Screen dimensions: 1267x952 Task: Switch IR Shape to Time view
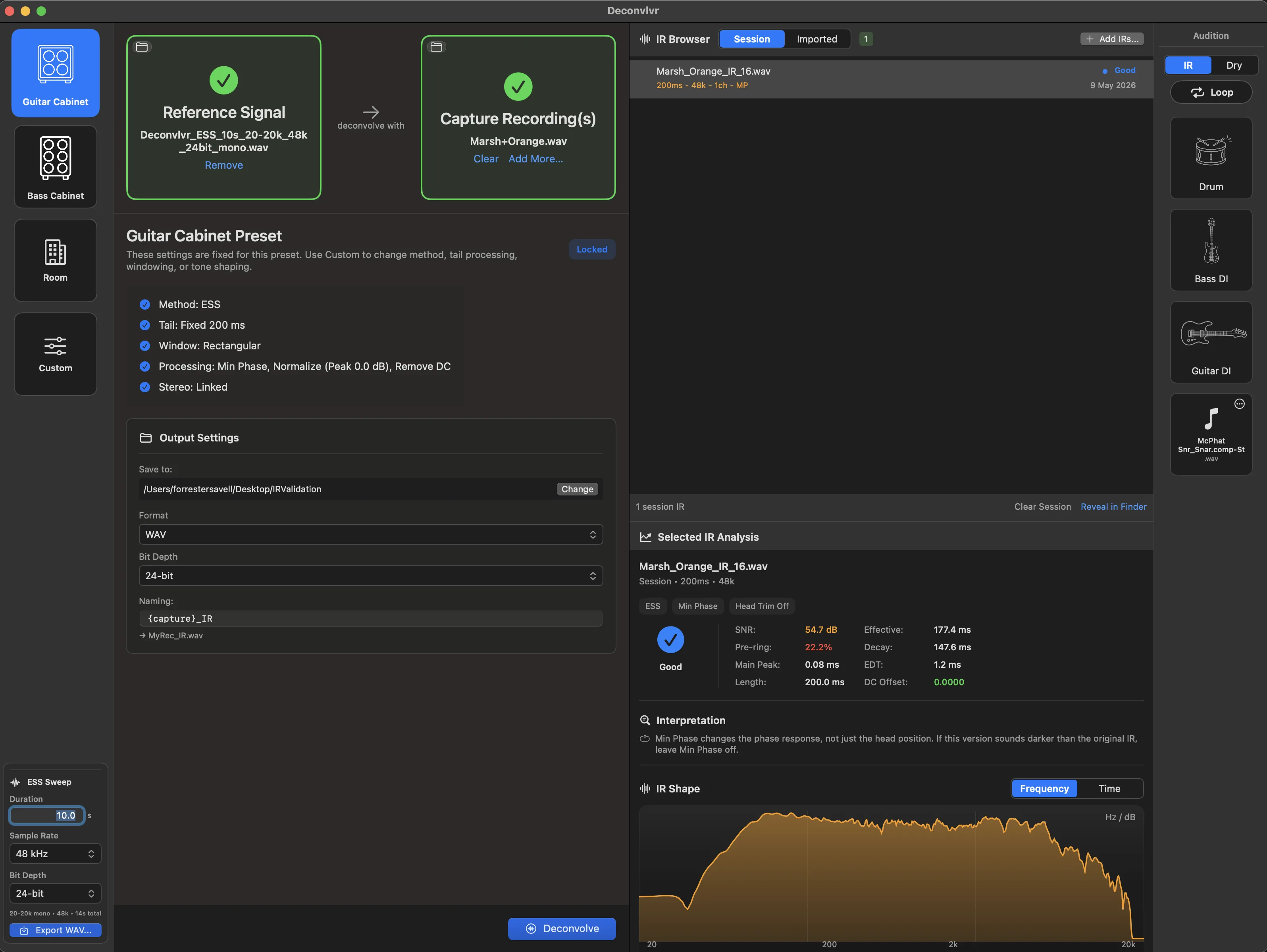(x=1109, y=789)
